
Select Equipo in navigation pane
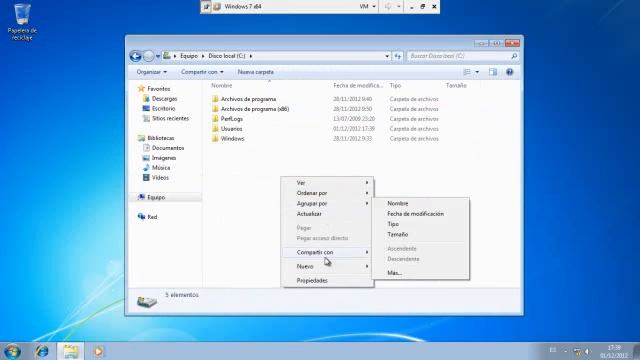pyautogui.click(x=156, y=197)
